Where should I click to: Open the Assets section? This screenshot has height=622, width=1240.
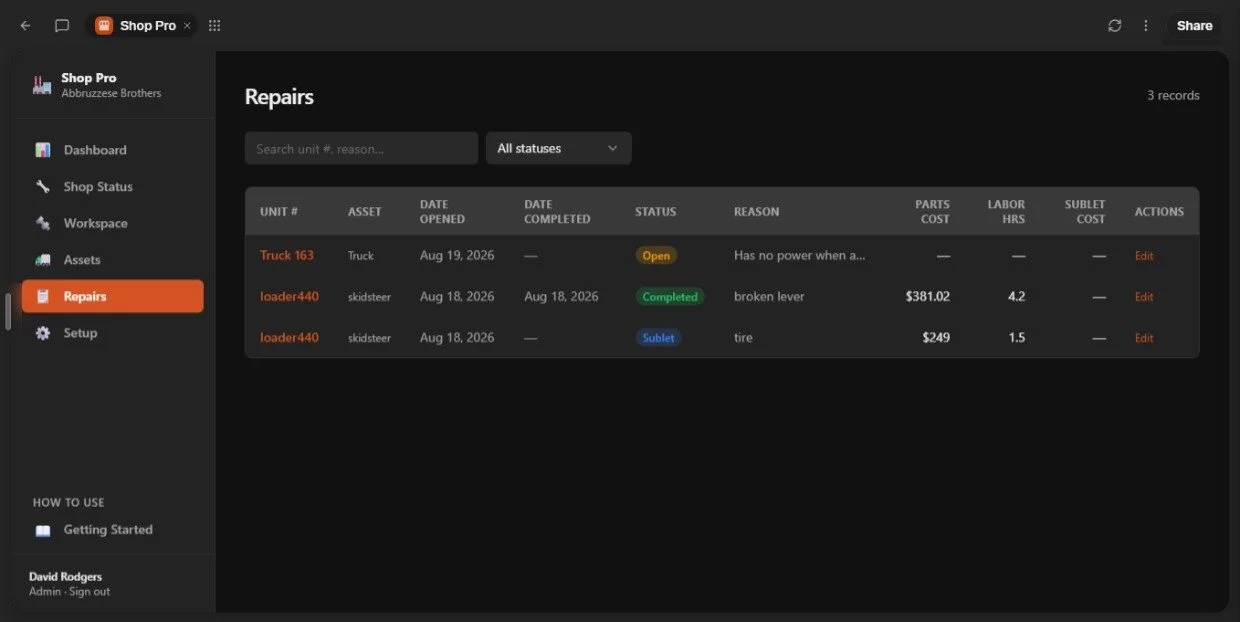click(x=113, y=260)
